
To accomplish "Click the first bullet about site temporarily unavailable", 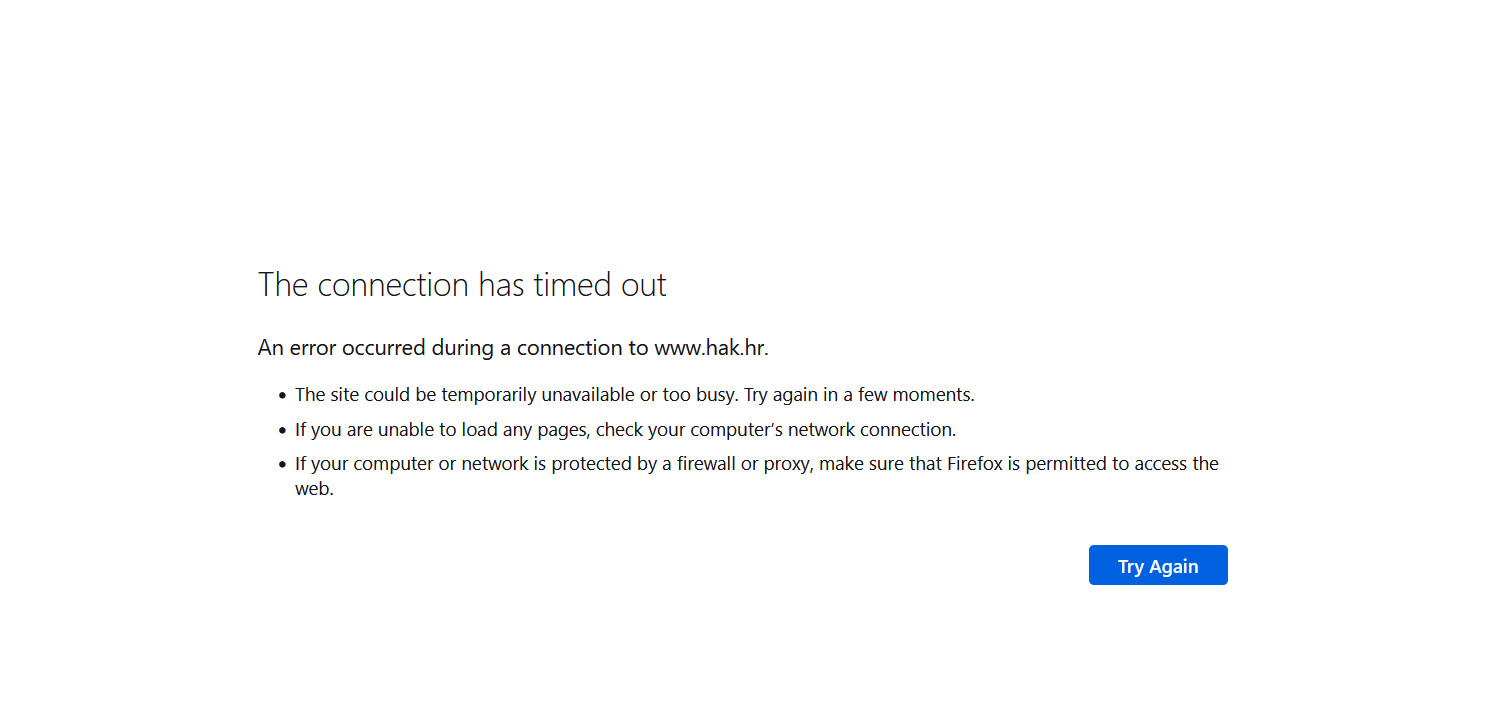I will (520, 395).
